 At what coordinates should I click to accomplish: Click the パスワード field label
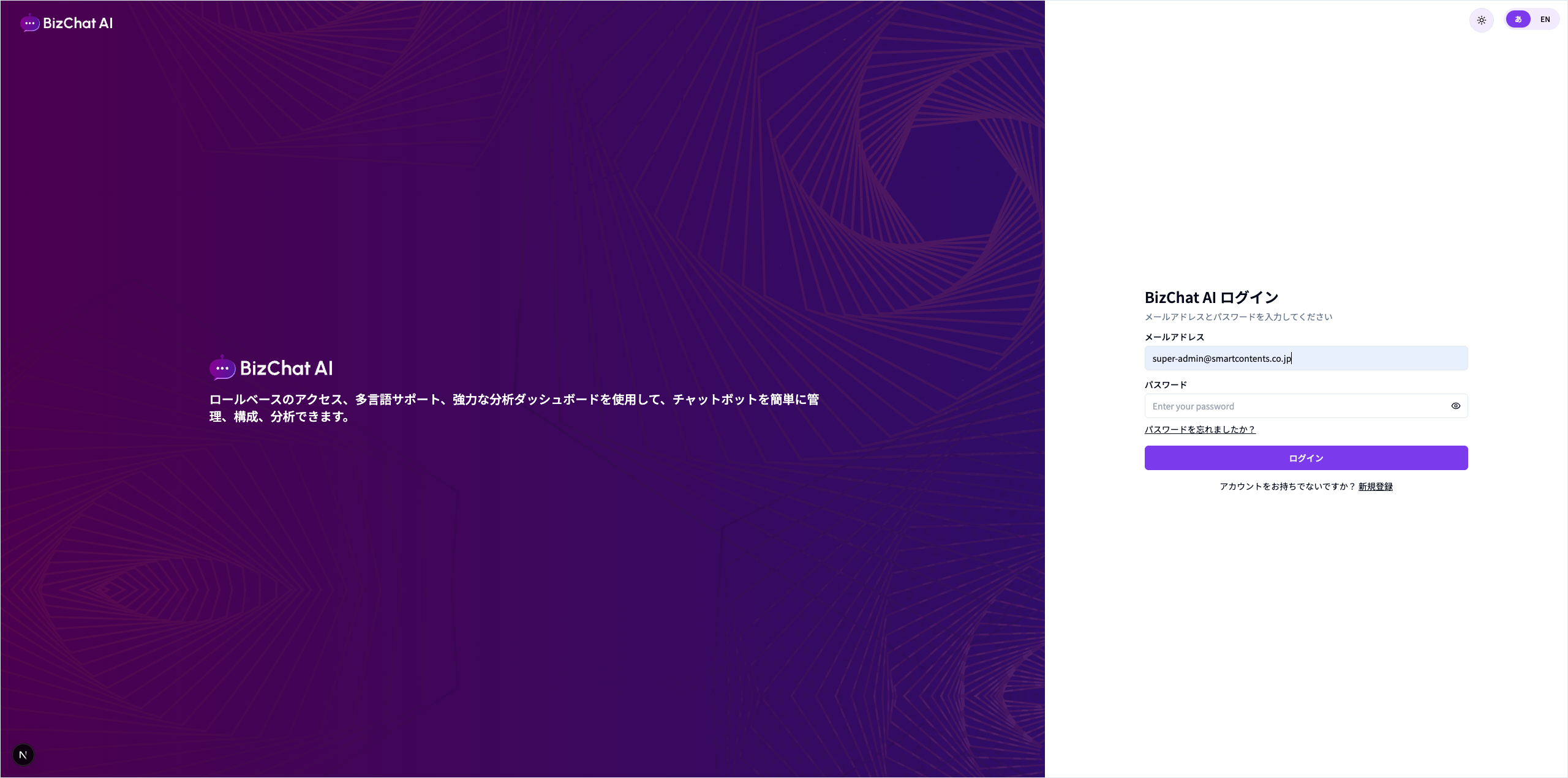tap(1166, 385)
